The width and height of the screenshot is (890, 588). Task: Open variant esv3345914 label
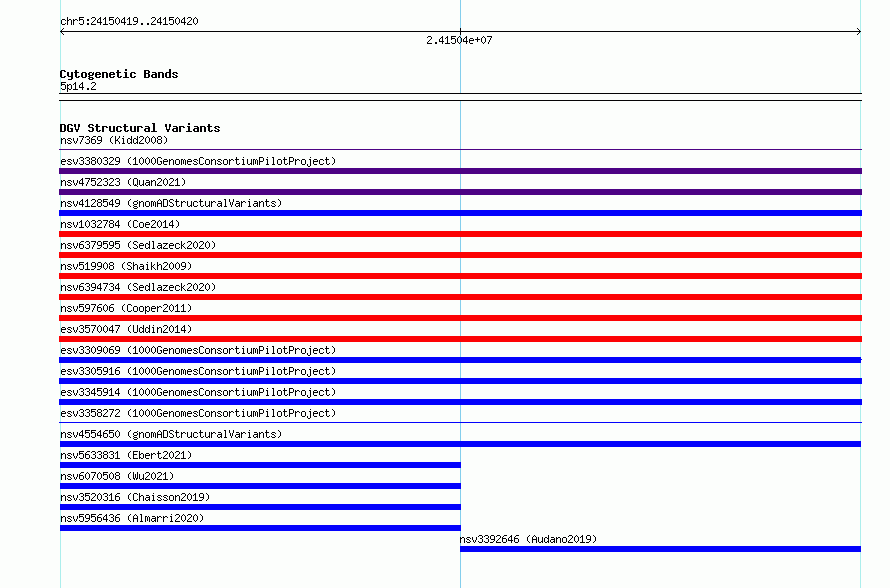(x=198, y=392)
